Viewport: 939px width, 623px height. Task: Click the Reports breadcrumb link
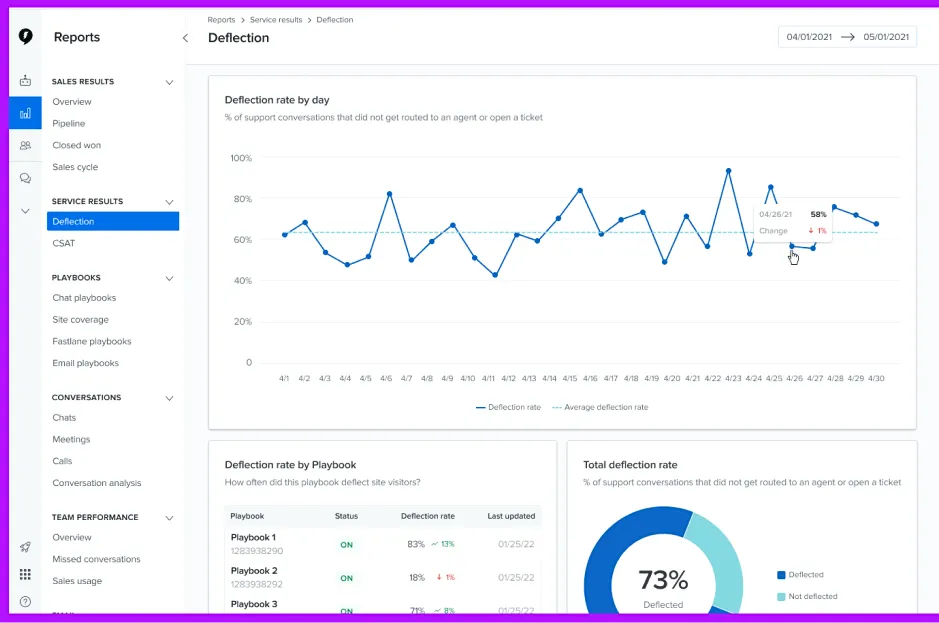click(x=221, y=20)
